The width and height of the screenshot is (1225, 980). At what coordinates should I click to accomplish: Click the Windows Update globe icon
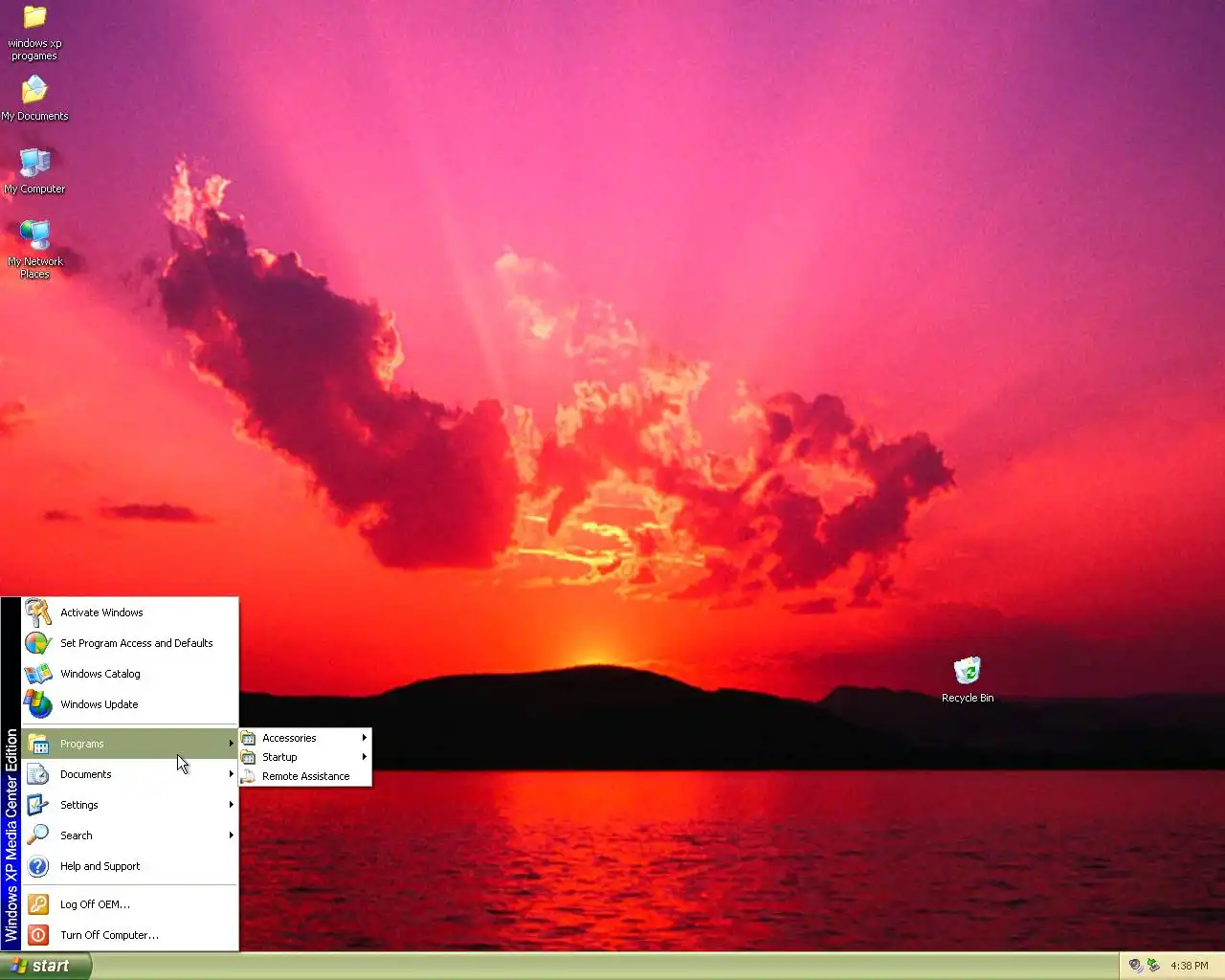38,704
